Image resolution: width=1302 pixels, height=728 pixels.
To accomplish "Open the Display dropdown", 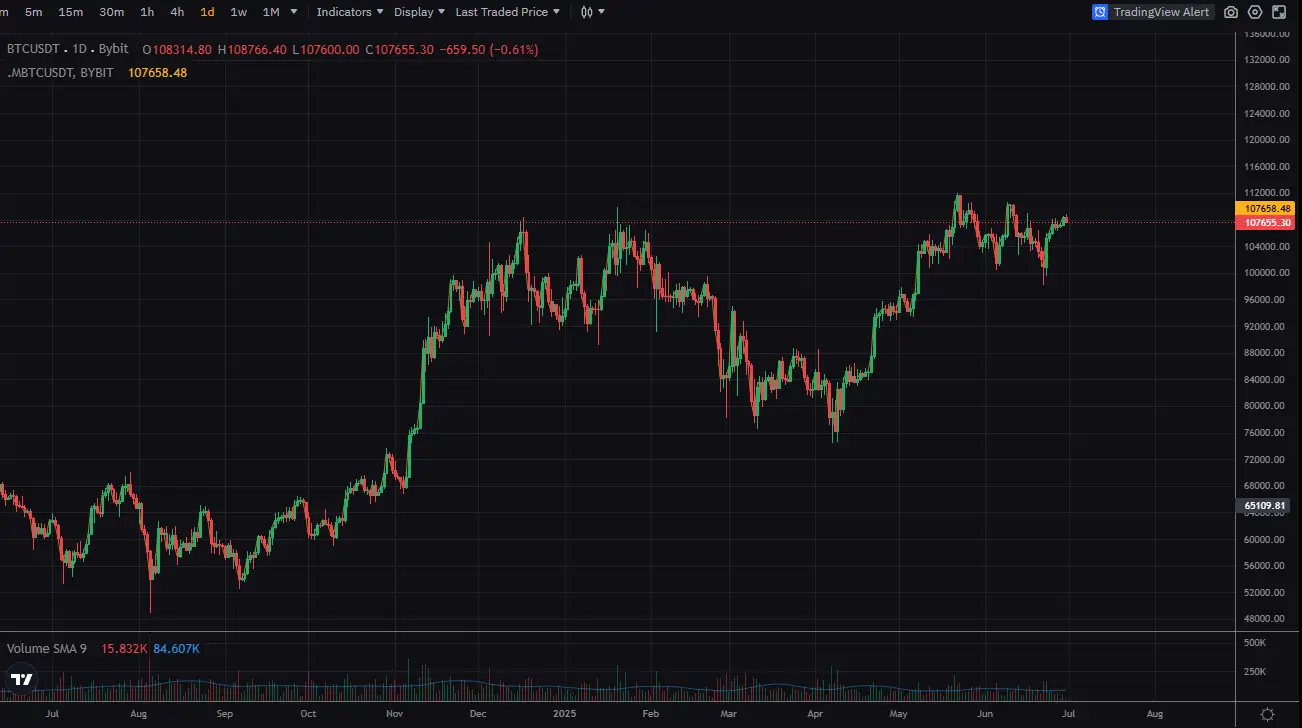I will coord(417,12).
